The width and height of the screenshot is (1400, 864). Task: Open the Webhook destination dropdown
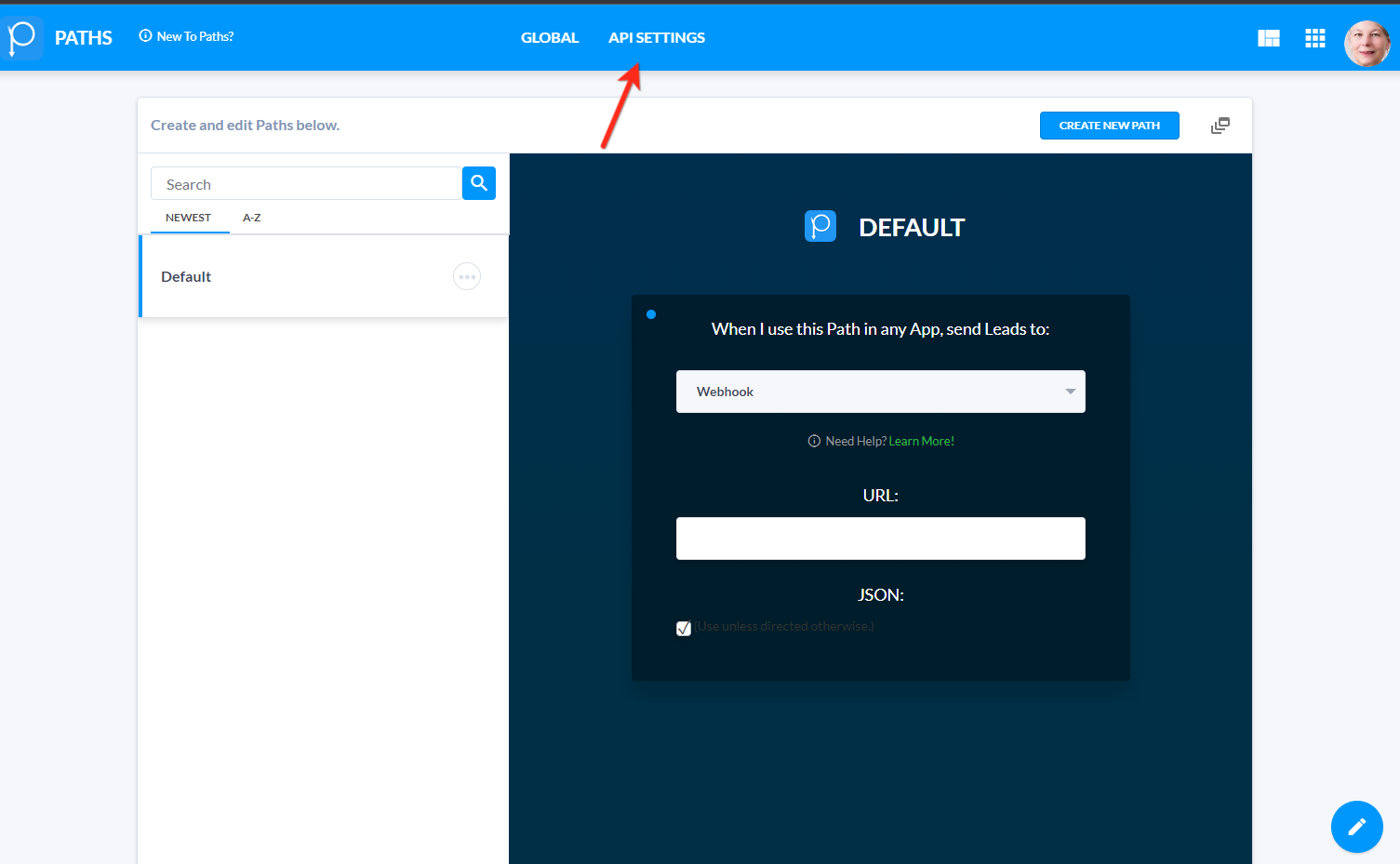click(x=880, y=392)
